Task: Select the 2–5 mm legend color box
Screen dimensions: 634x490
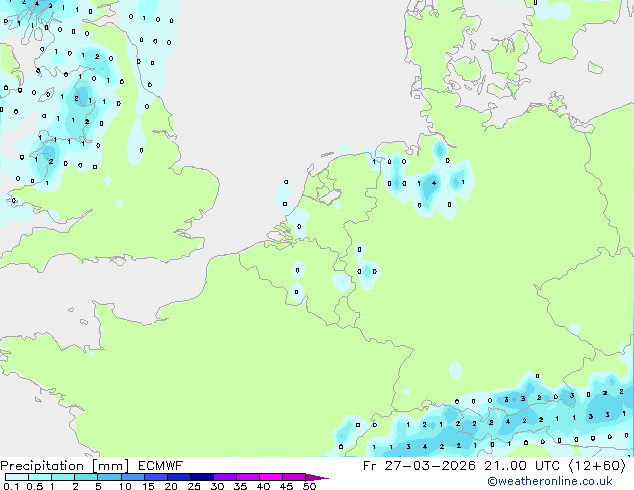Action: [86, 477]
